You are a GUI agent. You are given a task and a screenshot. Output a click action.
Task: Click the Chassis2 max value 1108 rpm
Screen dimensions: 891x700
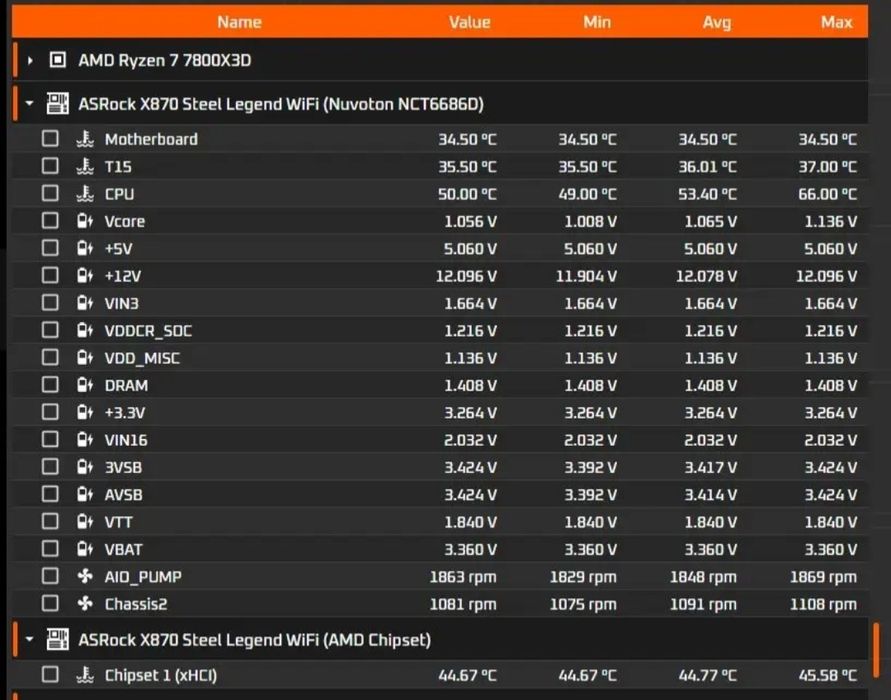(823, 604)
